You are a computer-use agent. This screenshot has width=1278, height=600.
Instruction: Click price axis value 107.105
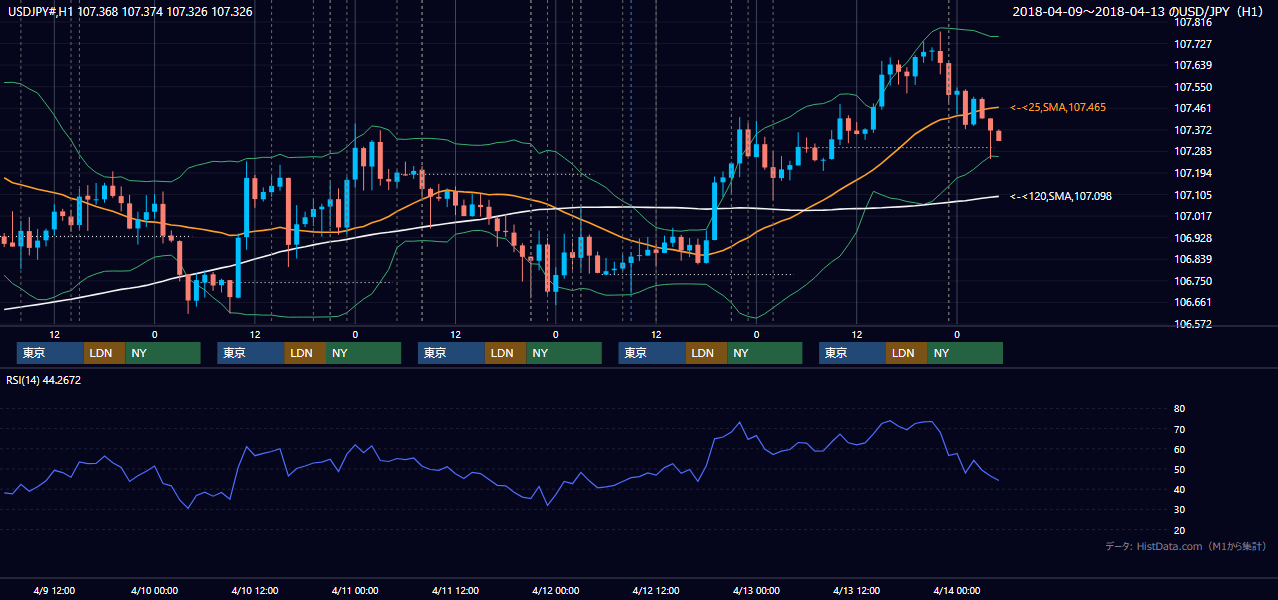coord(1193,195)
